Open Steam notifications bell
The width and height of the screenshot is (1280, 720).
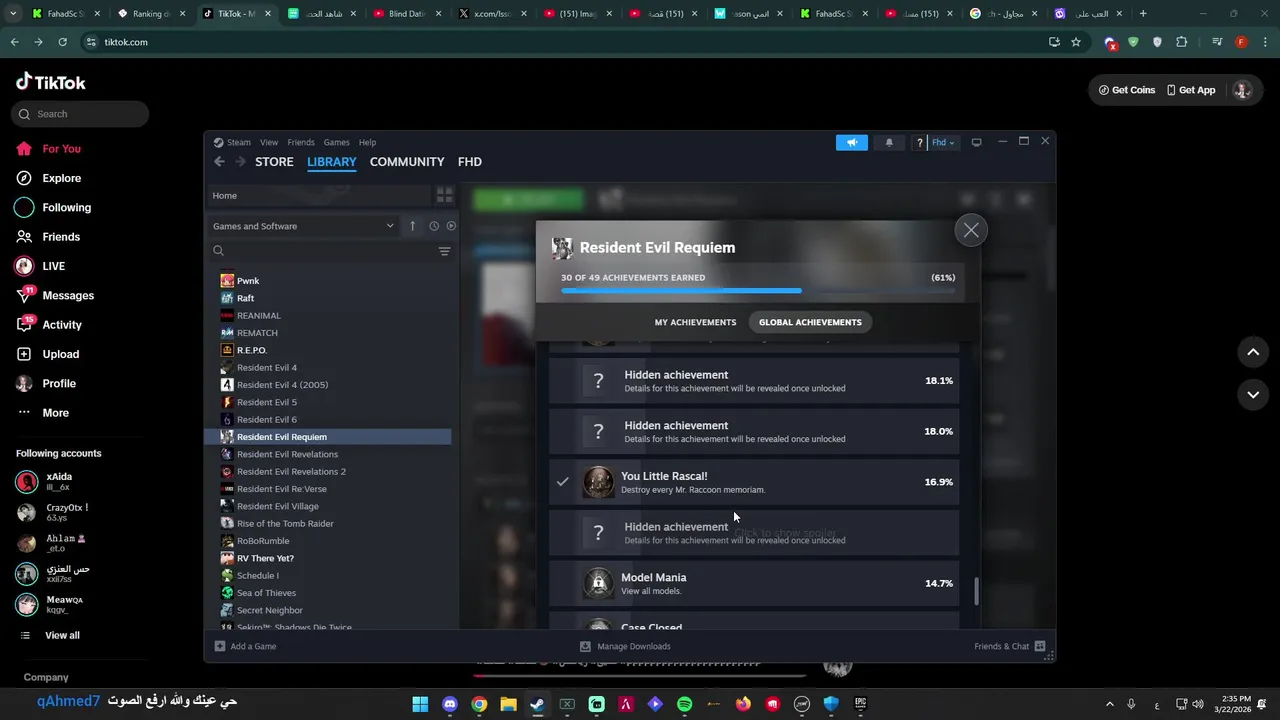889,142
